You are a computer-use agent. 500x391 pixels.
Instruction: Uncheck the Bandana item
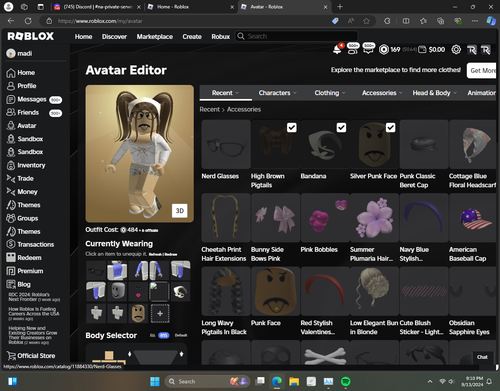(x=341, y=128)
